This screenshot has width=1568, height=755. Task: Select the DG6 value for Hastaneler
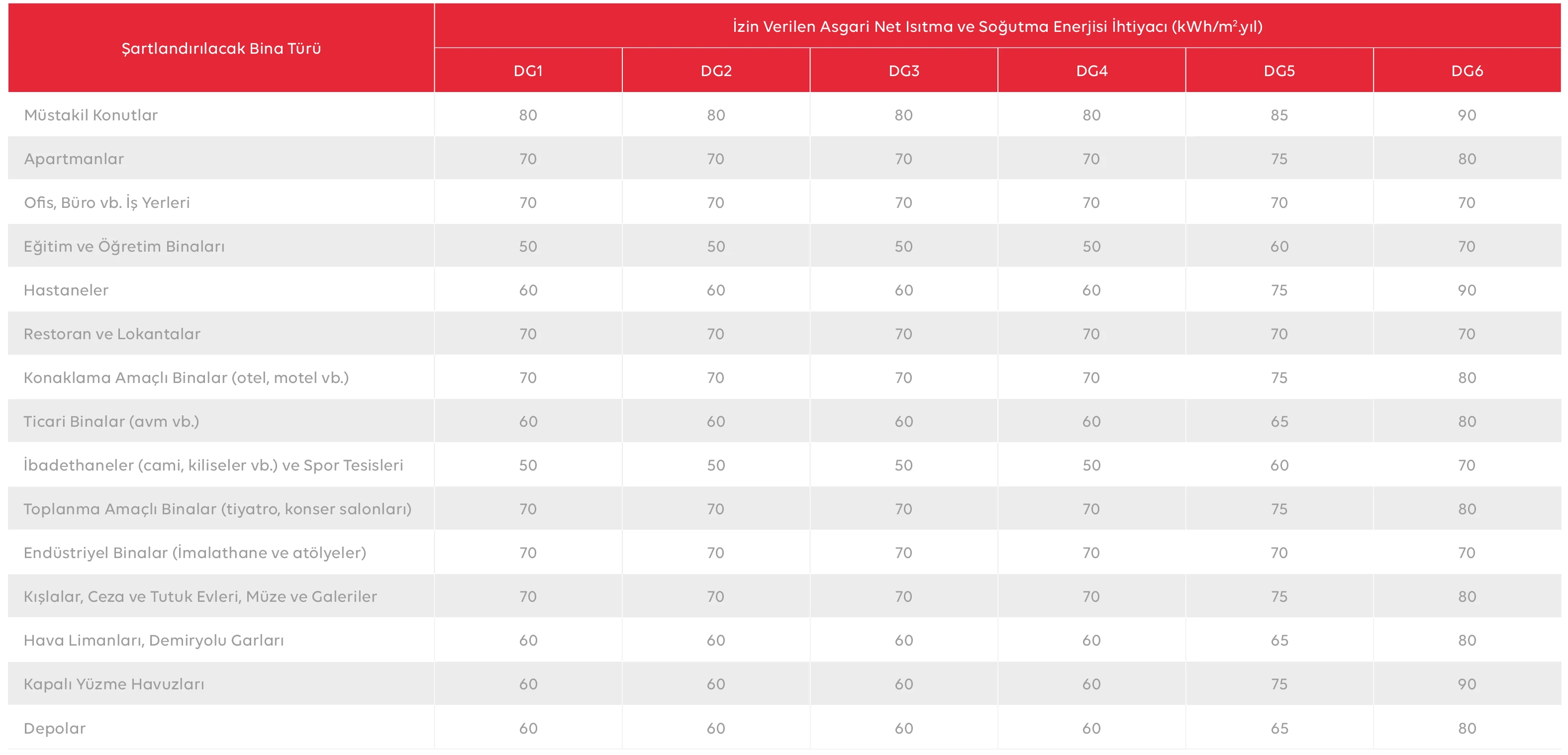click(x=1467, y=290)
